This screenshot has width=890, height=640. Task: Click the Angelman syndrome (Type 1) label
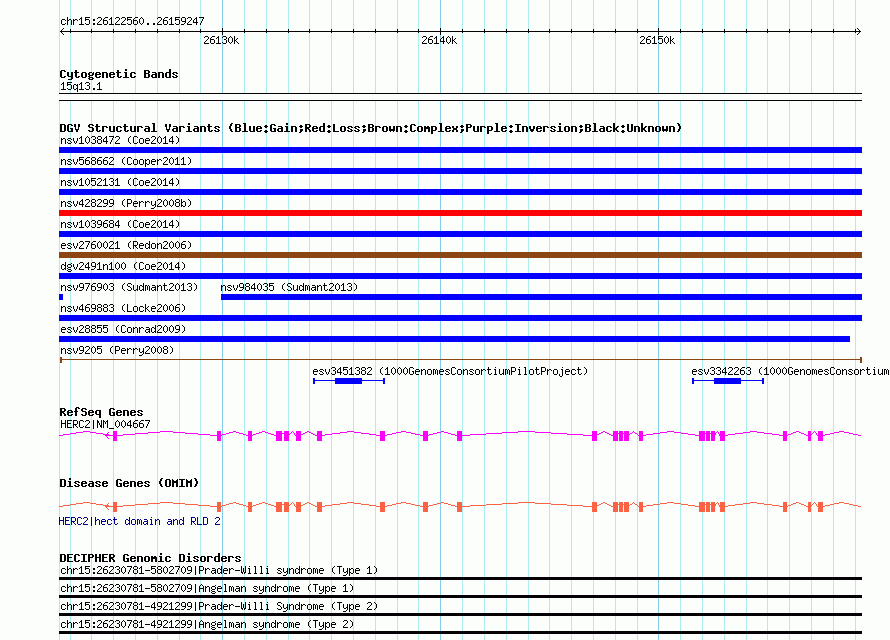(207, 588)
